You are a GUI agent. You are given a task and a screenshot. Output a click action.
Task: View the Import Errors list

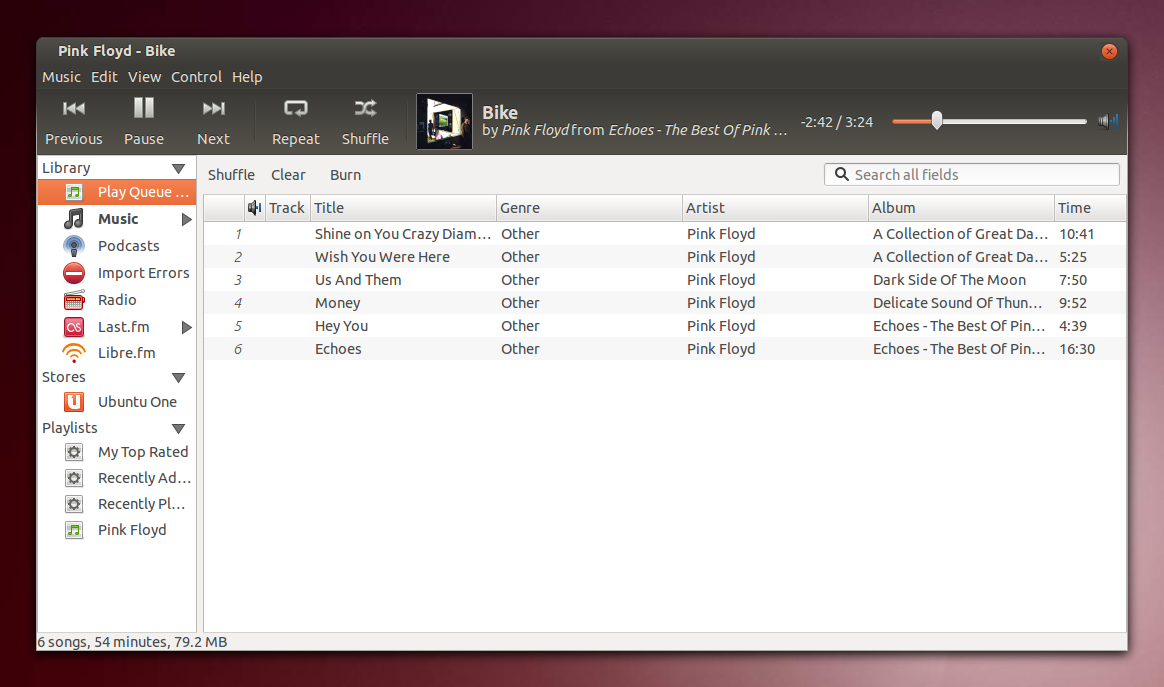coord(143,272)
